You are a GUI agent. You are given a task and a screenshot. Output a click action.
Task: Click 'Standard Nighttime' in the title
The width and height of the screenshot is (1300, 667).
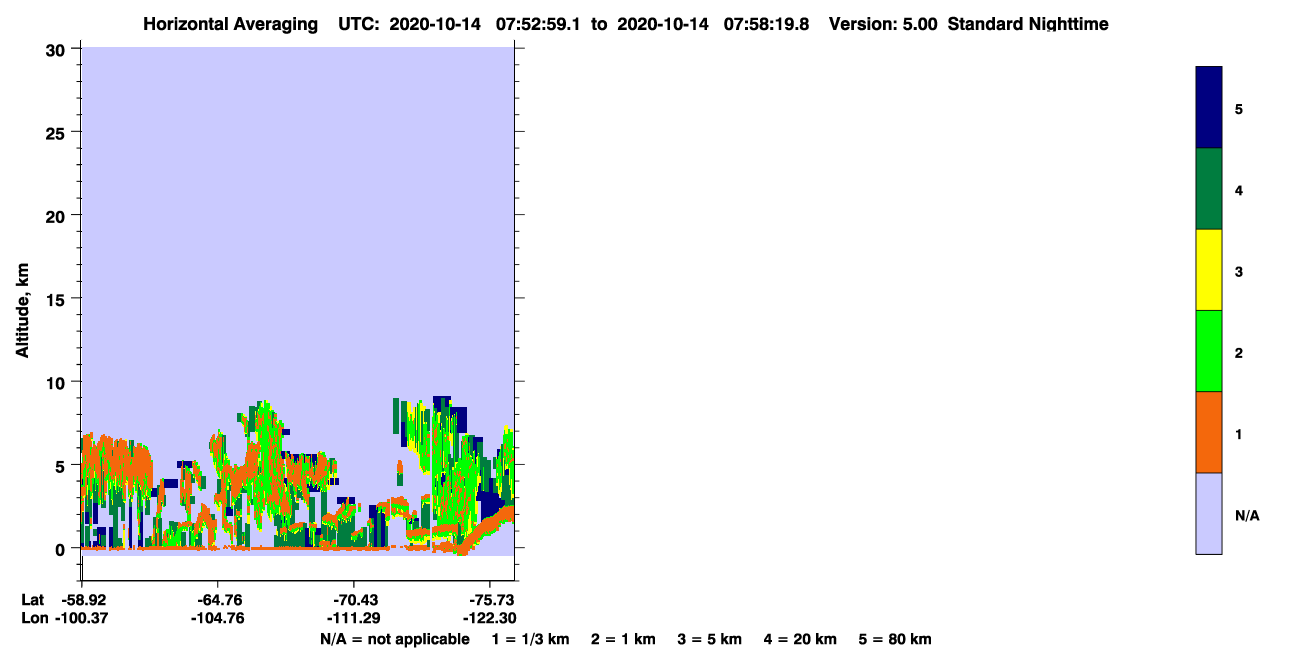(1027, 24)
